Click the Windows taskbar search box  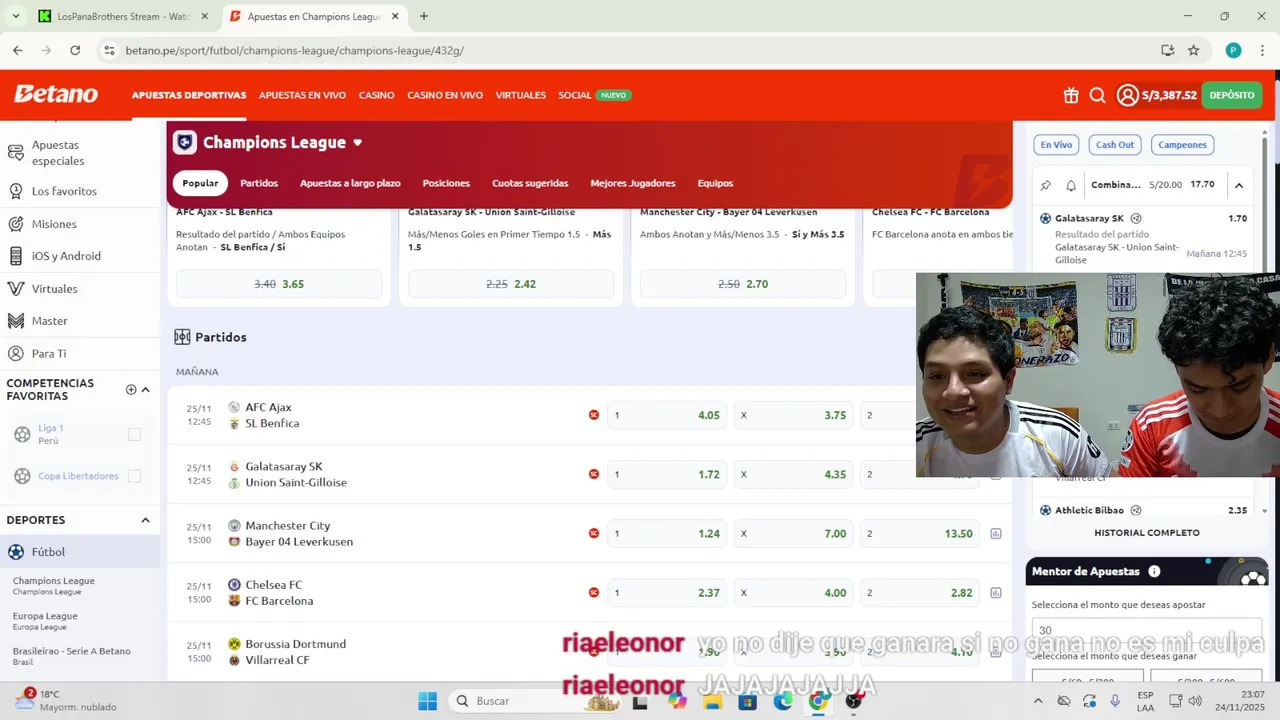(x=536, y=701)
